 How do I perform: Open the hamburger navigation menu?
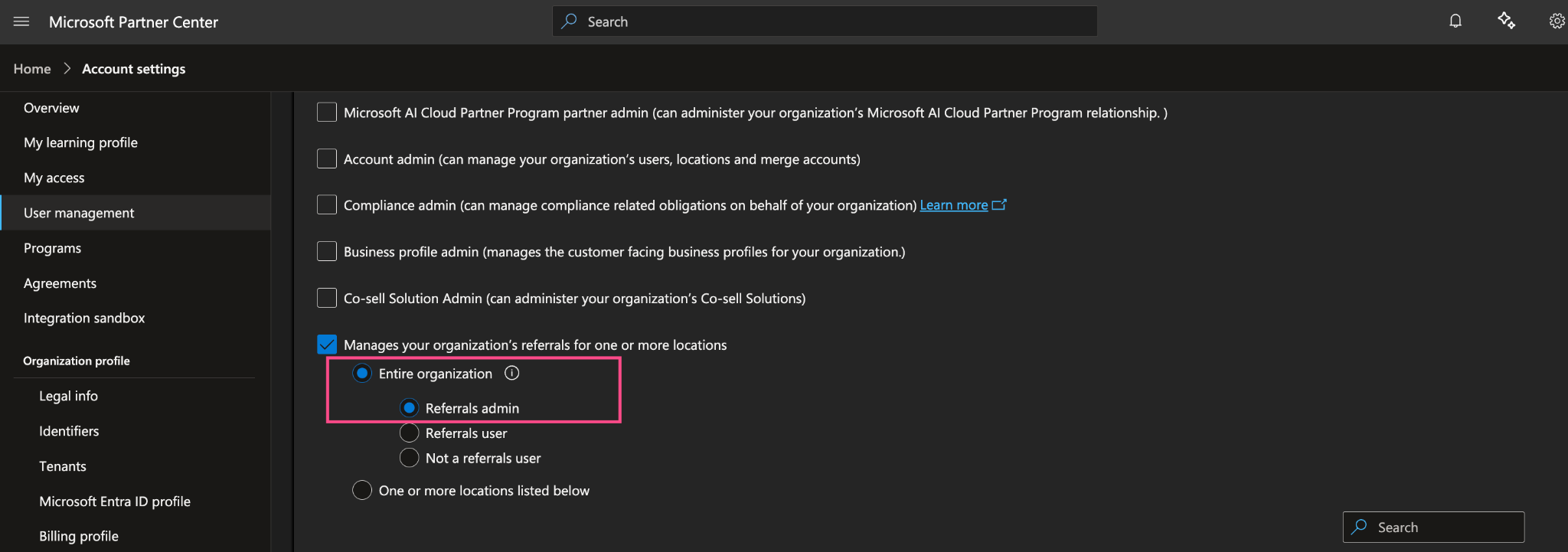tap(21, 21)
